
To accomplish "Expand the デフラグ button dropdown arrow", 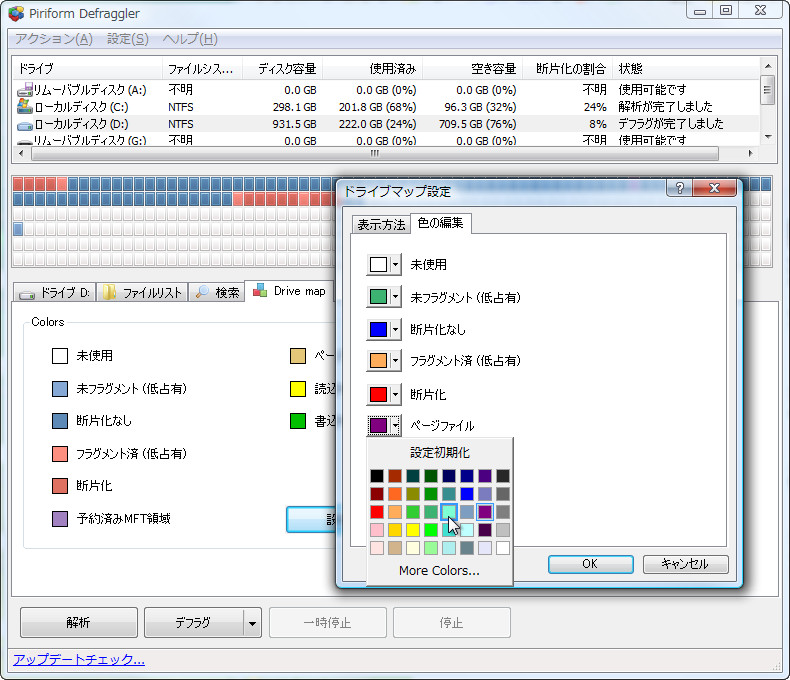I will coord(252,623).
